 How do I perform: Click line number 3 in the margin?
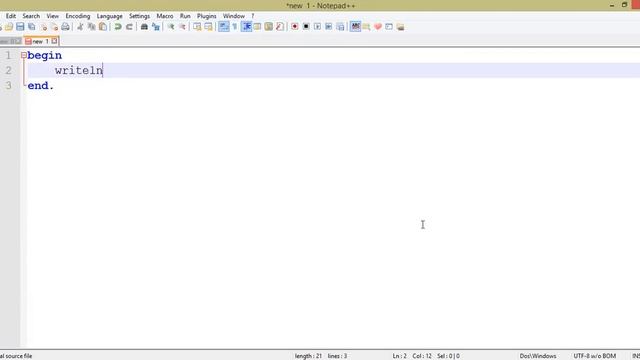(x=8, y=86)
